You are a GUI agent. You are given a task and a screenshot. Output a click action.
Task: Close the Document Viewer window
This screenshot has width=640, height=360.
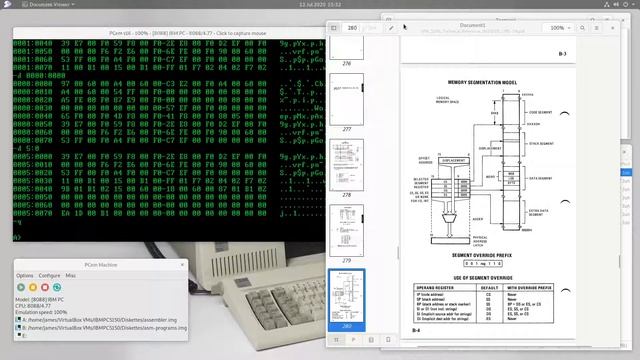point(613,28)
